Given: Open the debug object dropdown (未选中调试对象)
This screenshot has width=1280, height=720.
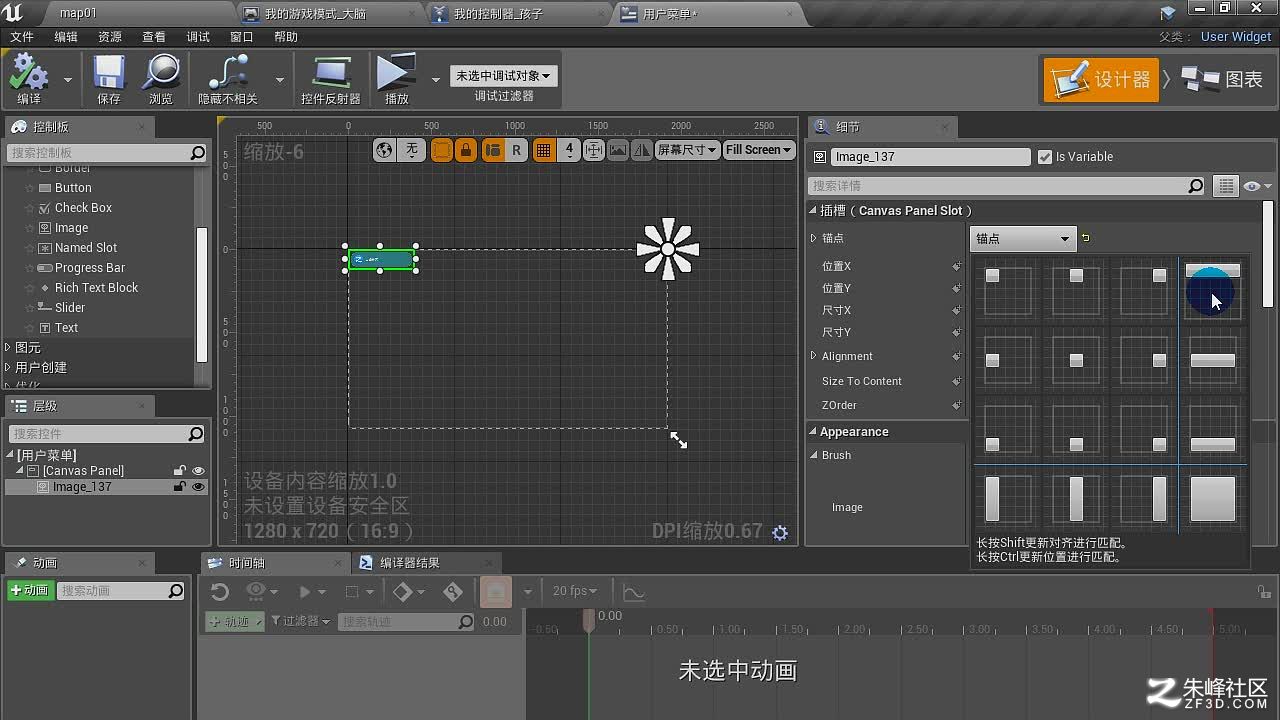Looking at the screenshot, I should pos(503,76).
